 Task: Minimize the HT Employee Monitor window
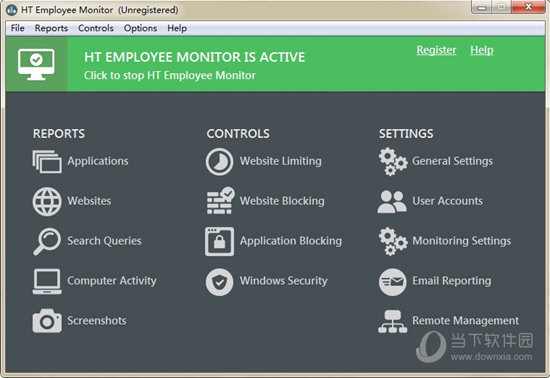coord(482,8)
